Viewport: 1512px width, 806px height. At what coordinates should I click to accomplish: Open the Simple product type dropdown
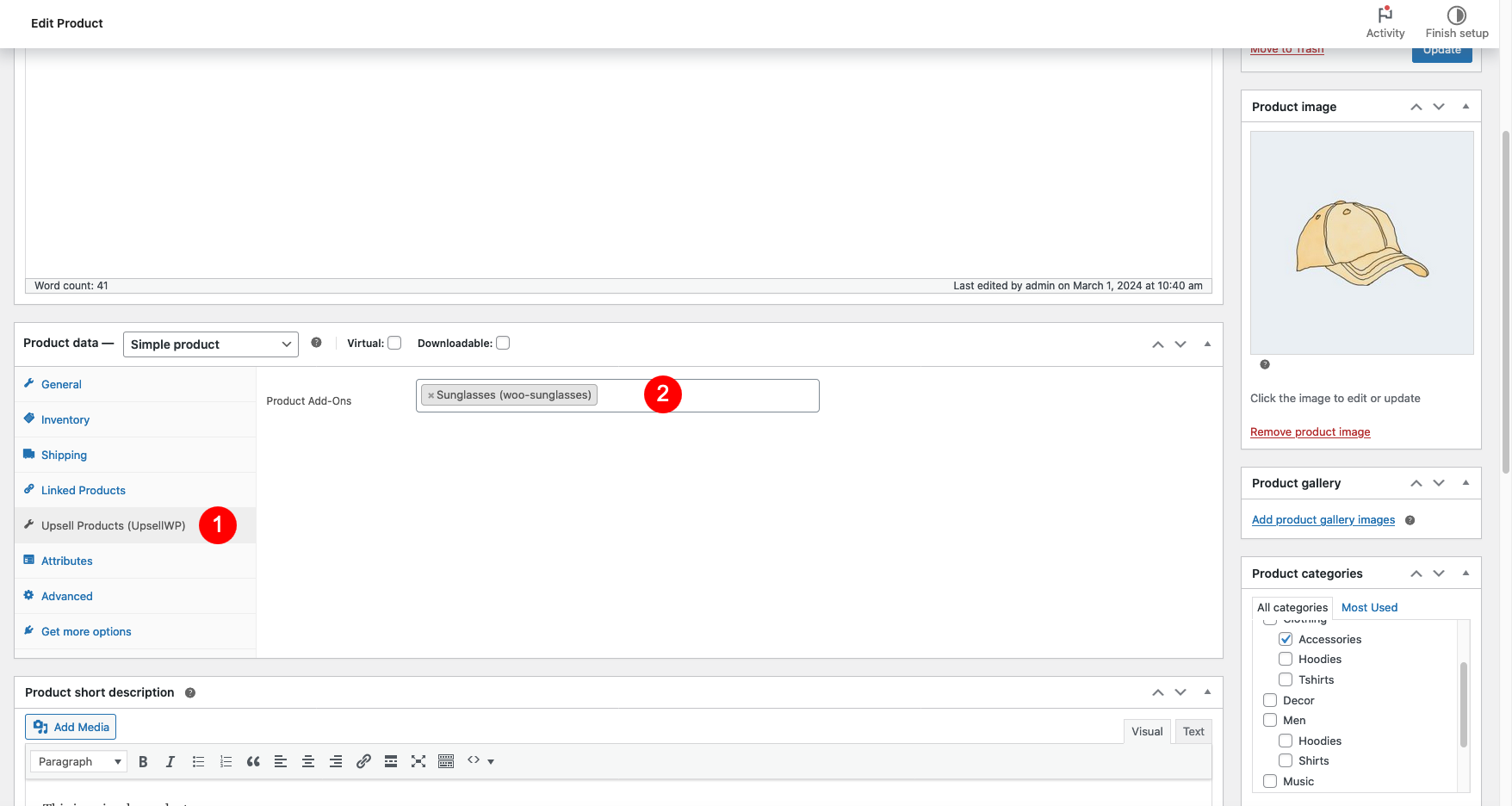pyautogui.click(x=210, y=344)
